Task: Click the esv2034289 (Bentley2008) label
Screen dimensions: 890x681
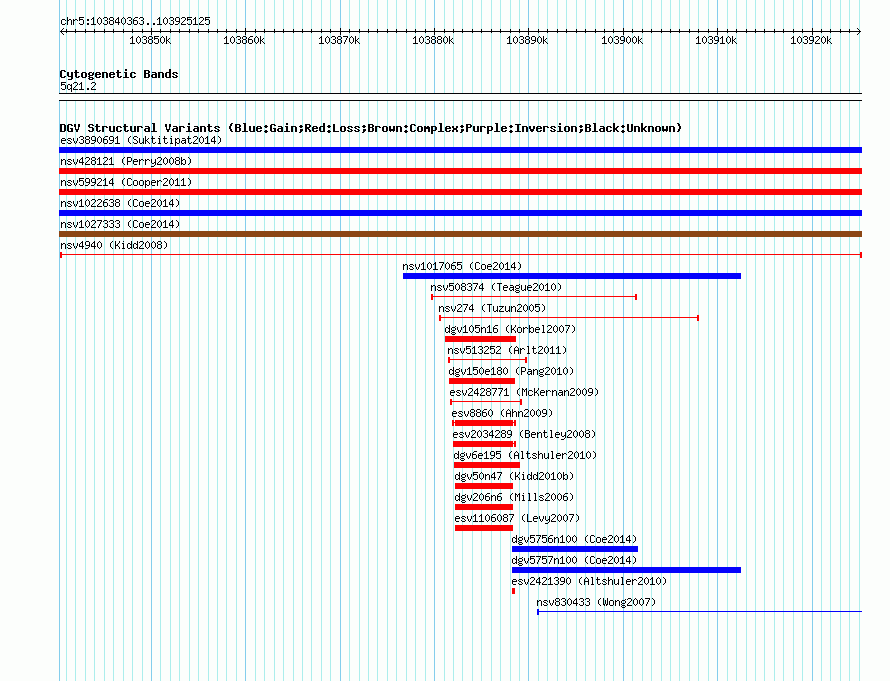Action: (x=524, y=434)
